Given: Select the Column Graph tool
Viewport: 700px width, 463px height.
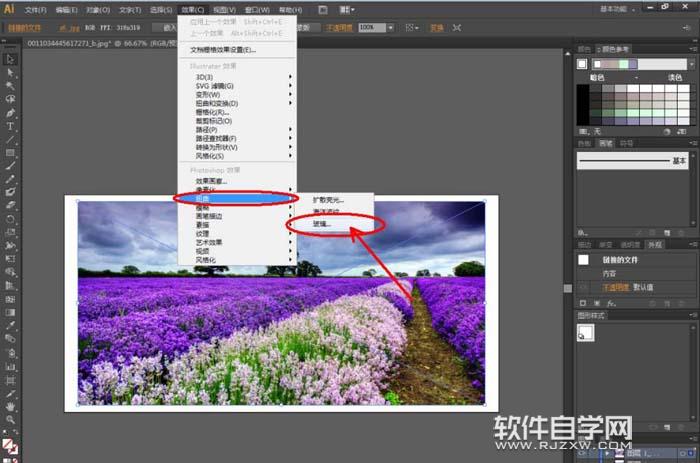Looking at the screenshot, I should pos(10,367).
